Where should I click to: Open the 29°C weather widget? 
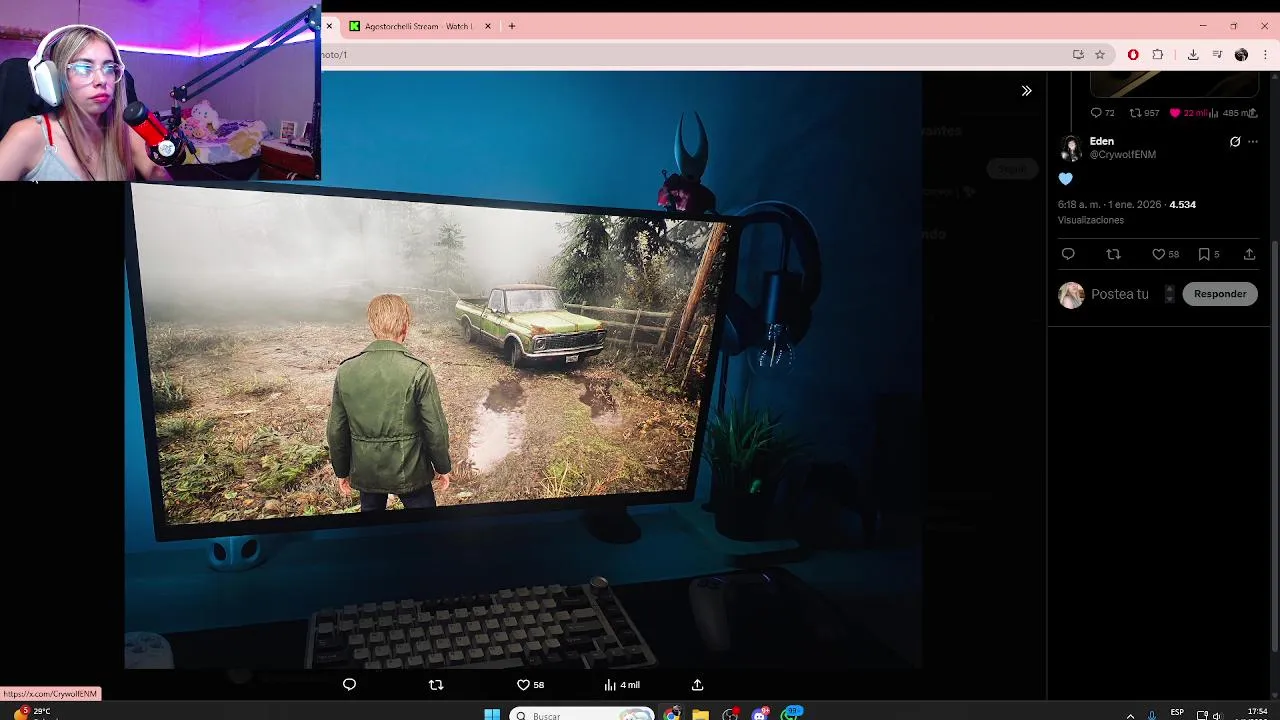(x=31, y=713)
